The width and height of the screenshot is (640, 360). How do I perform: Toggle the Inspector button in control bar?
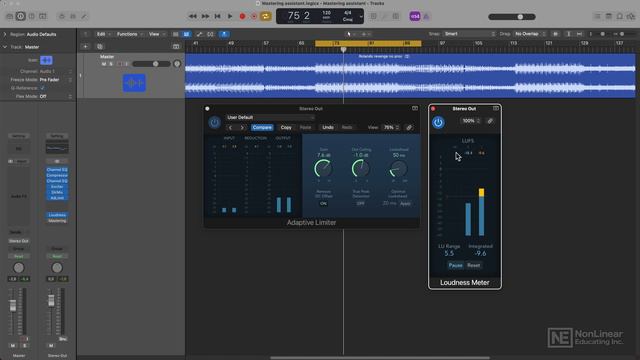pos(20,16)
